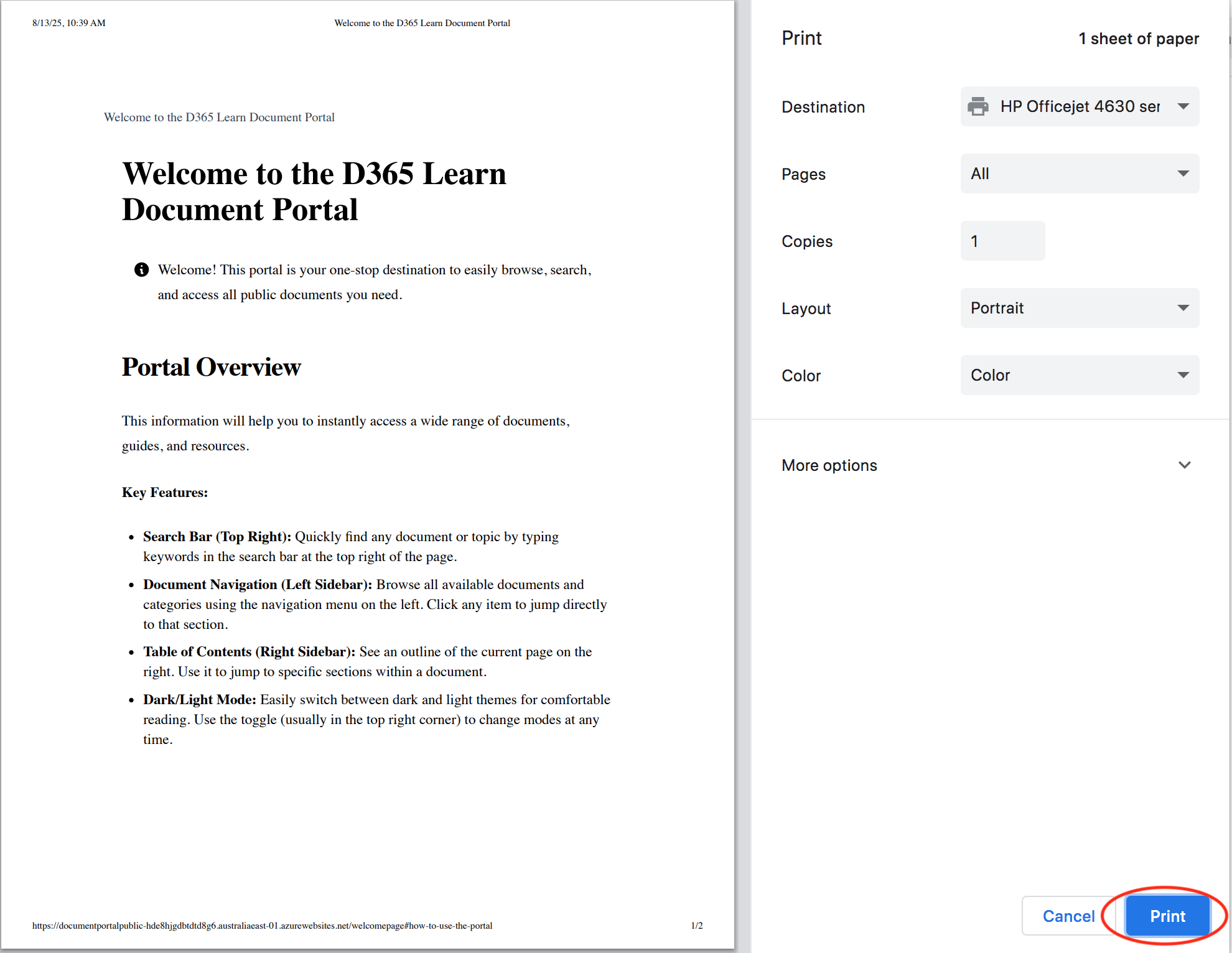This screenshot has width=1232, height=953.
Task: Click the page number 1/2 in footer
Action: coord(697,926)
